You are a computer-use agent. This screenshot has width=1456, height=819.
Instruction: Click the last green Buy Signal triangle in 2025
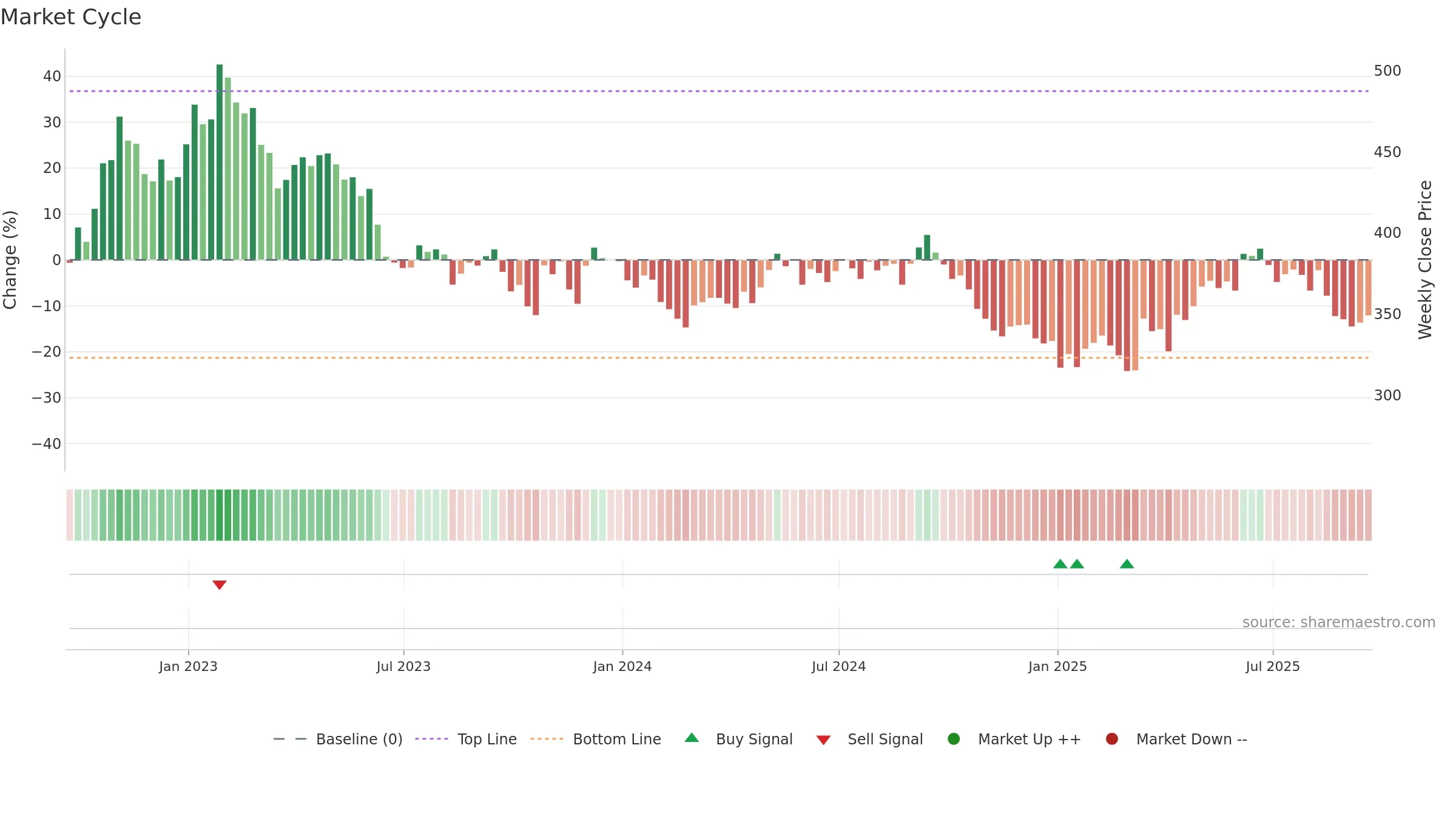1127,564
